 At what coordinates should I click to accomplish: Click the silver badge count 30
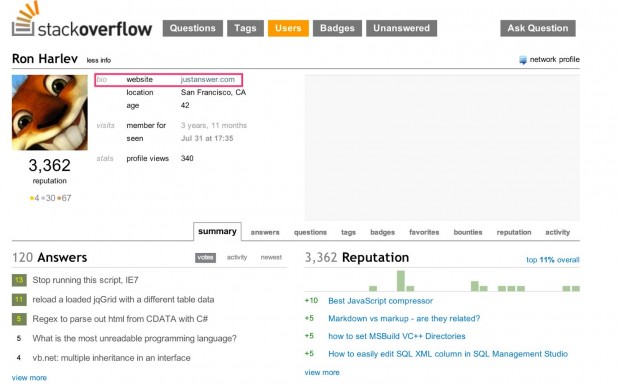48,198
